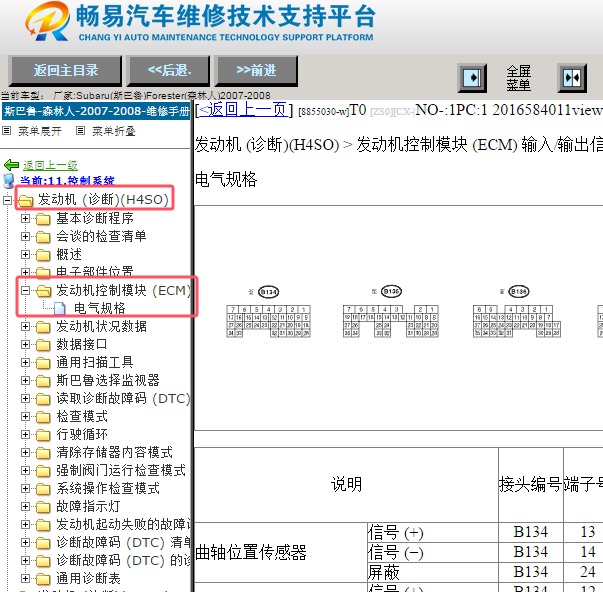The height and width of the screenshot is (592, 603).
Task: Select 会谈的检查清单 in tree
Action: coord(101,236)
